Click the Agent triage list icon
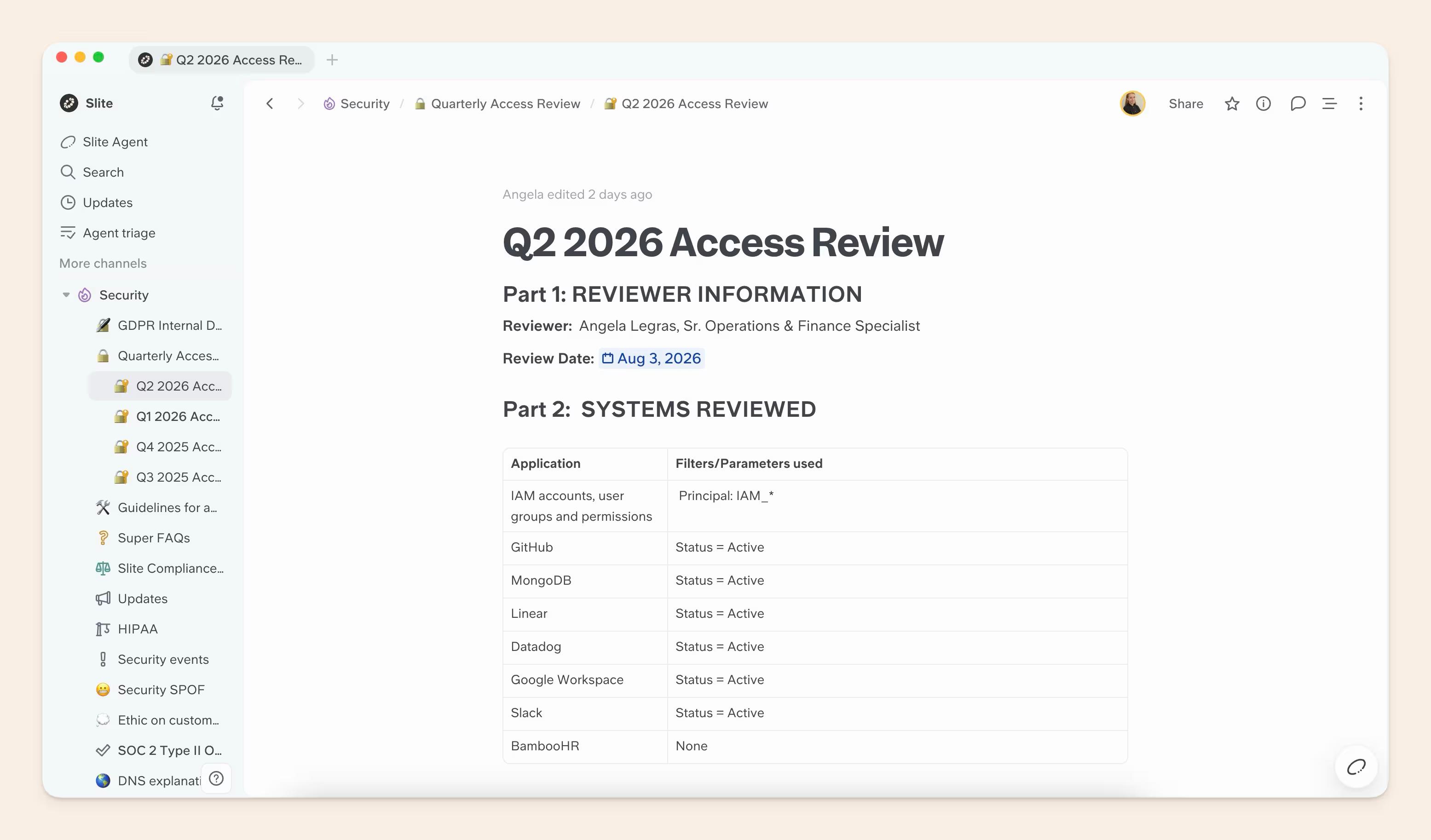 click(x=68, y=233)
